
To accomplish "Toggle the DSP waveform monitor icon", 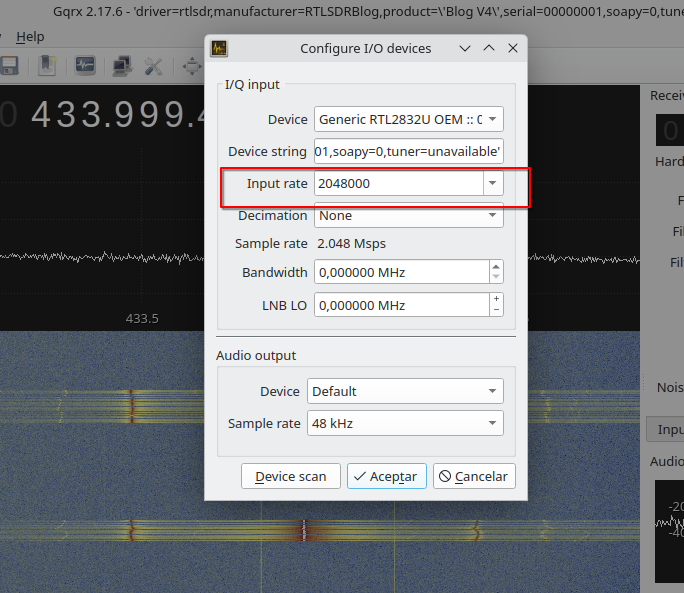I will [85, 66].
